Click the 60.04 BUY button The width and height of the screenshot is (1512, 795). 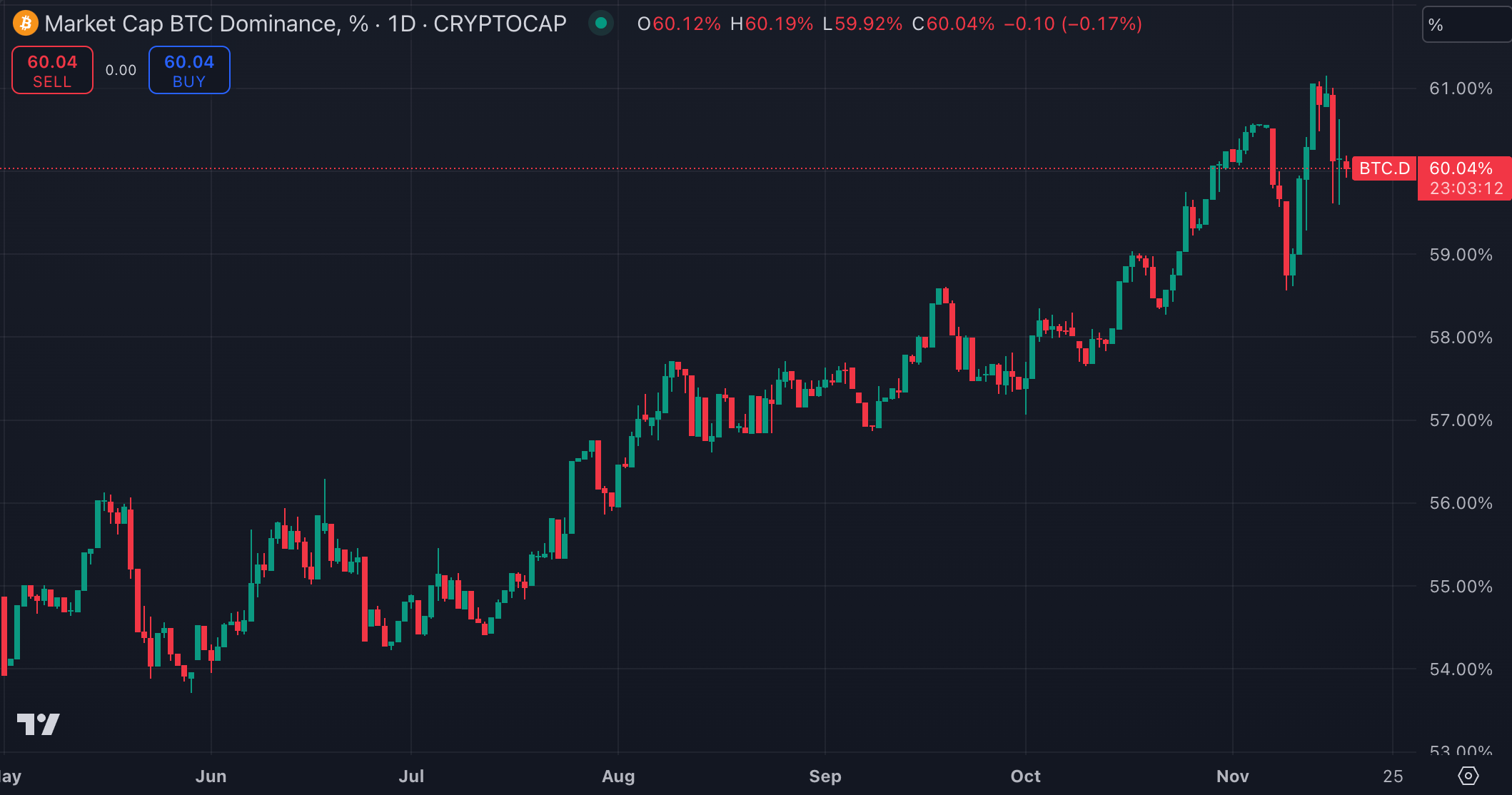189,70
